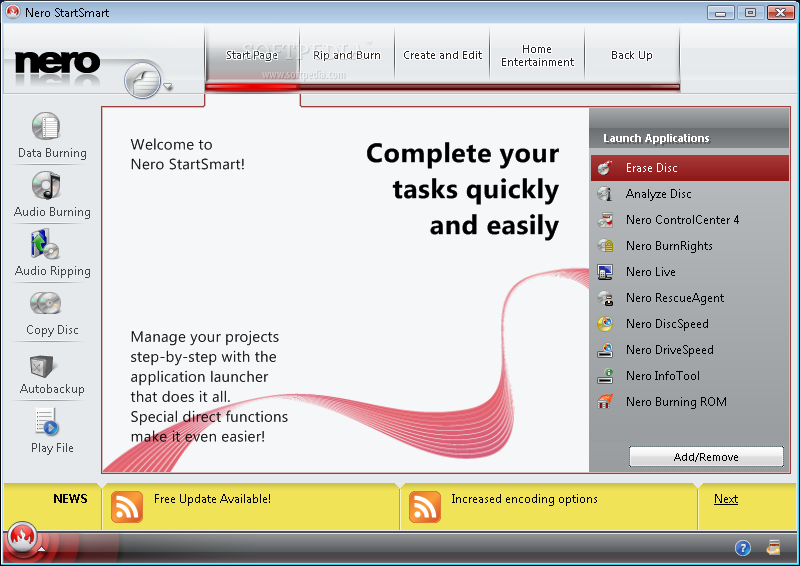
Task: Expand the dropdown arrow beside the Nero orb
Action: click(x=169, y=87)
